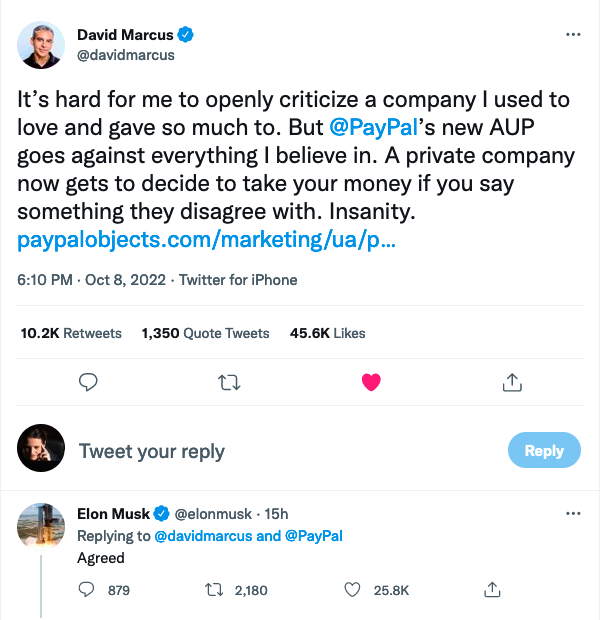Image resolution: width=608 pixels, height=620 pixels.
Task: Share Elon Musk's reply
Action: pos(491,590)
